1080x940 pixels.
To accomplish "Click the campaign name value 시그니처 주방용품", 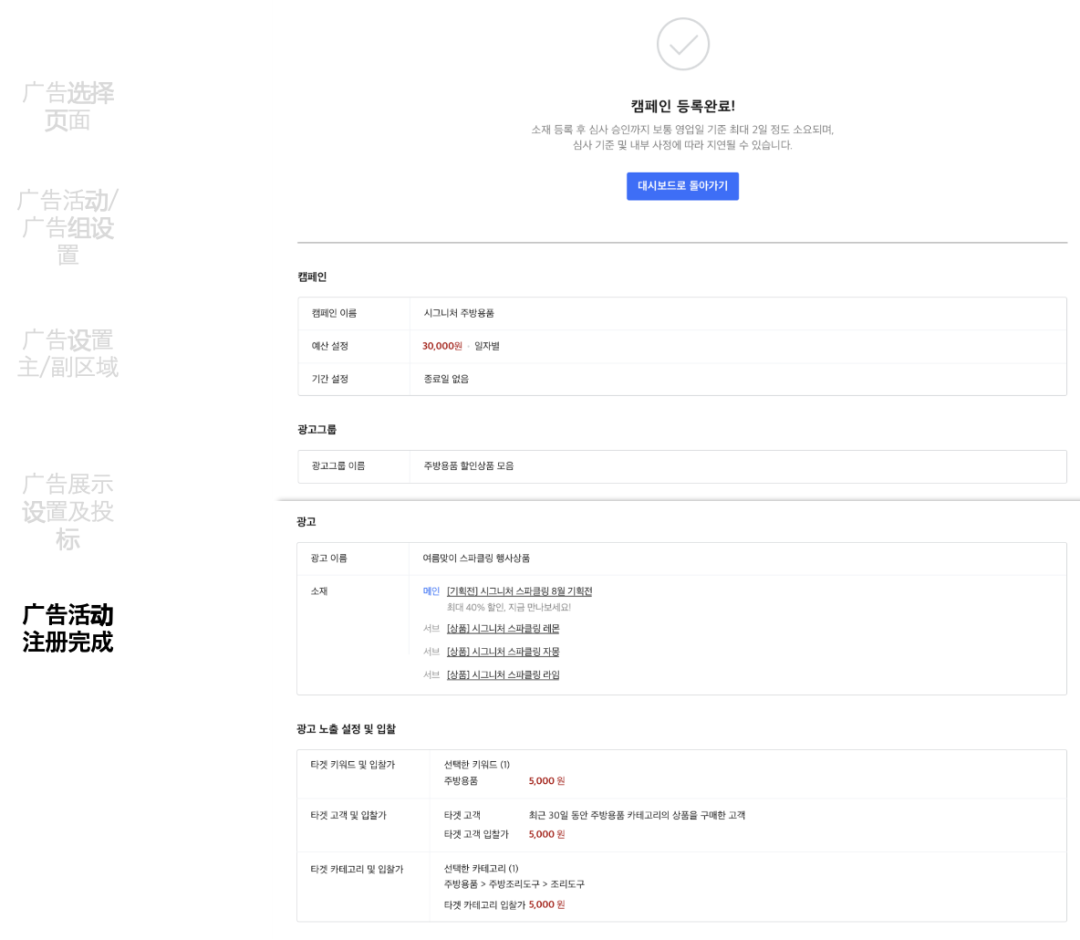I will tap(459, 313).
